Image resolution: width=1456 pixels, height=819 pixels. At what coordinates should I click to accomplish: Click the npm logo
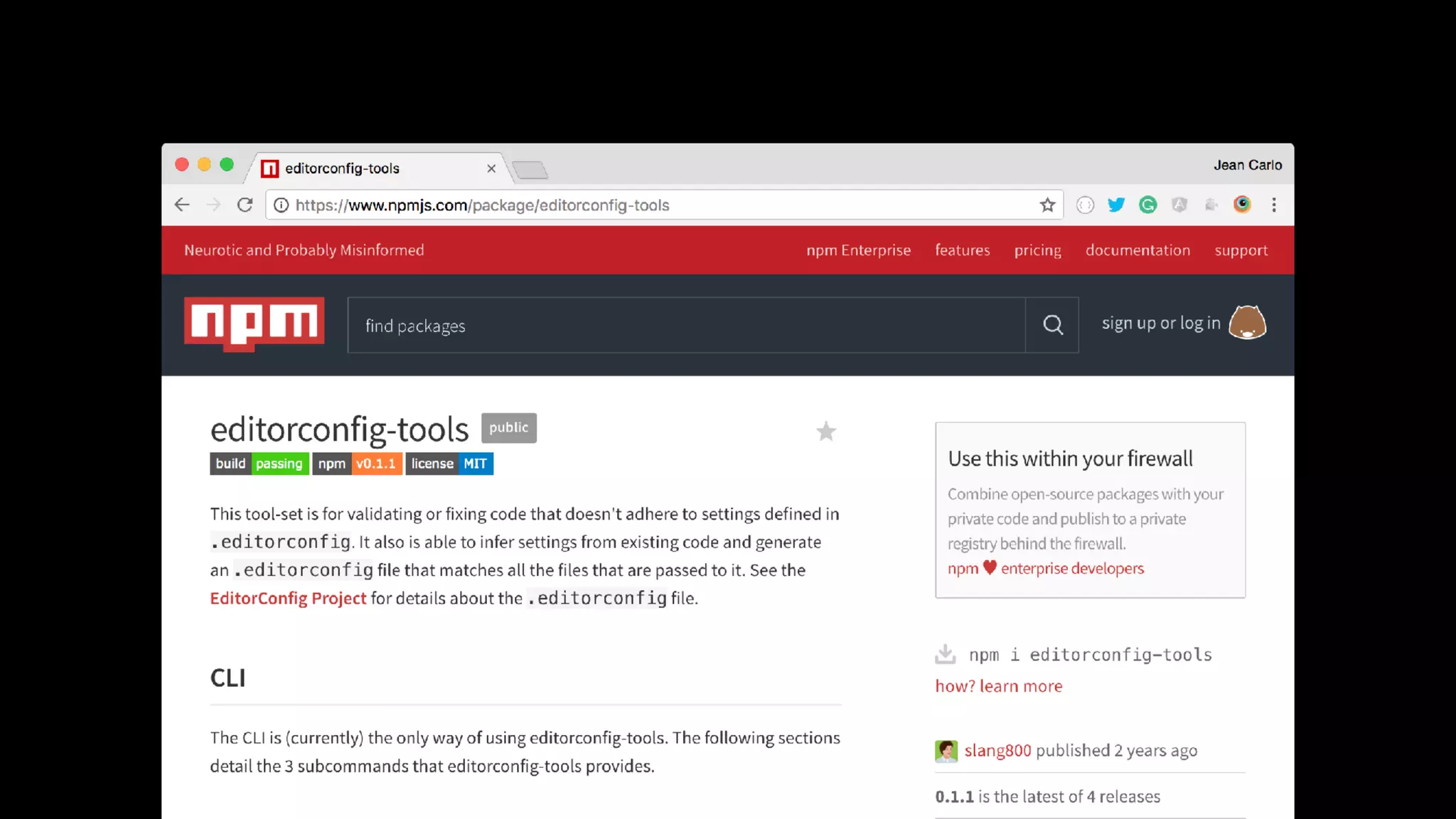pos(254,323)
